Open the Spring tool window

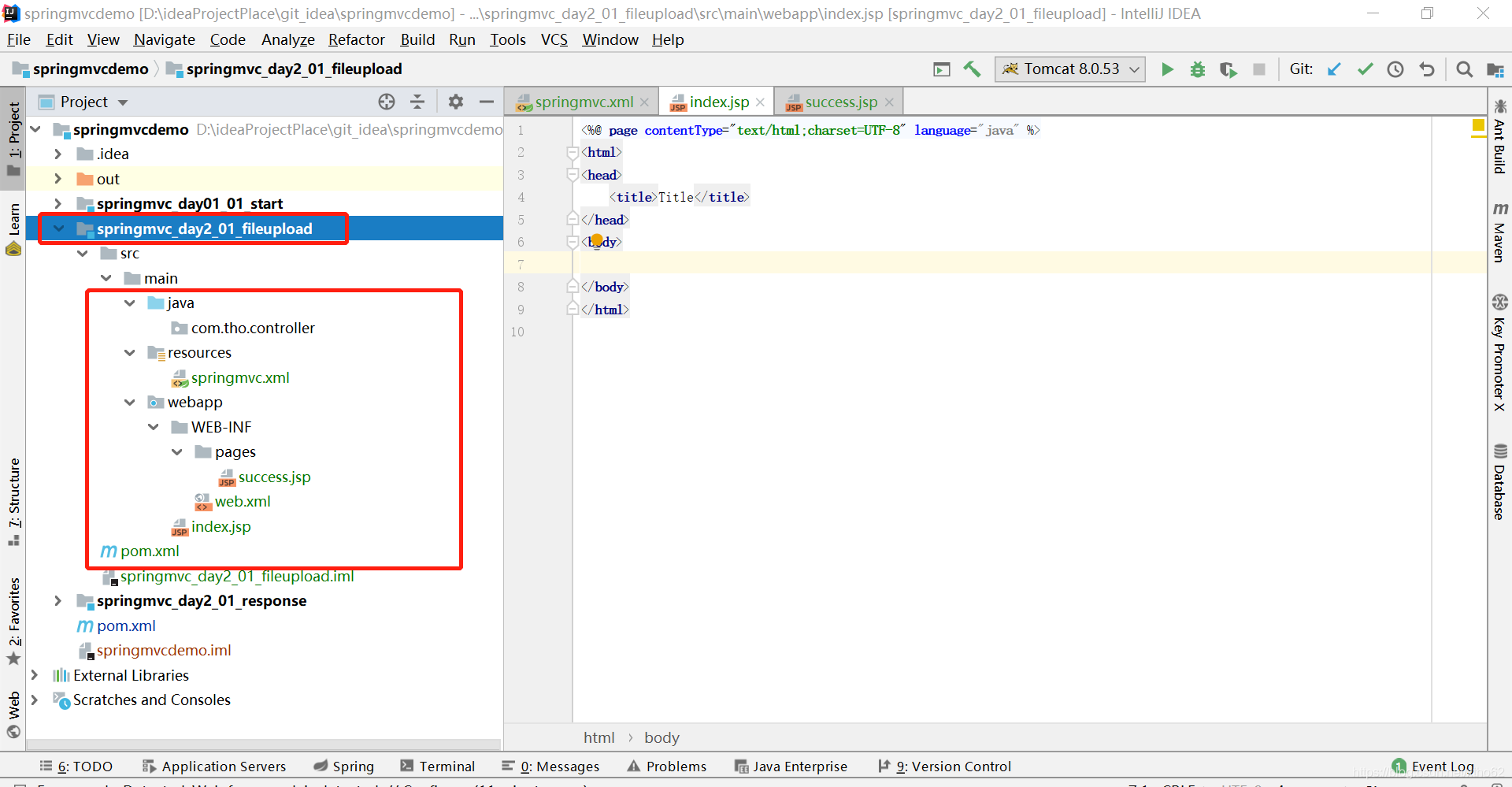coord(344,766)
